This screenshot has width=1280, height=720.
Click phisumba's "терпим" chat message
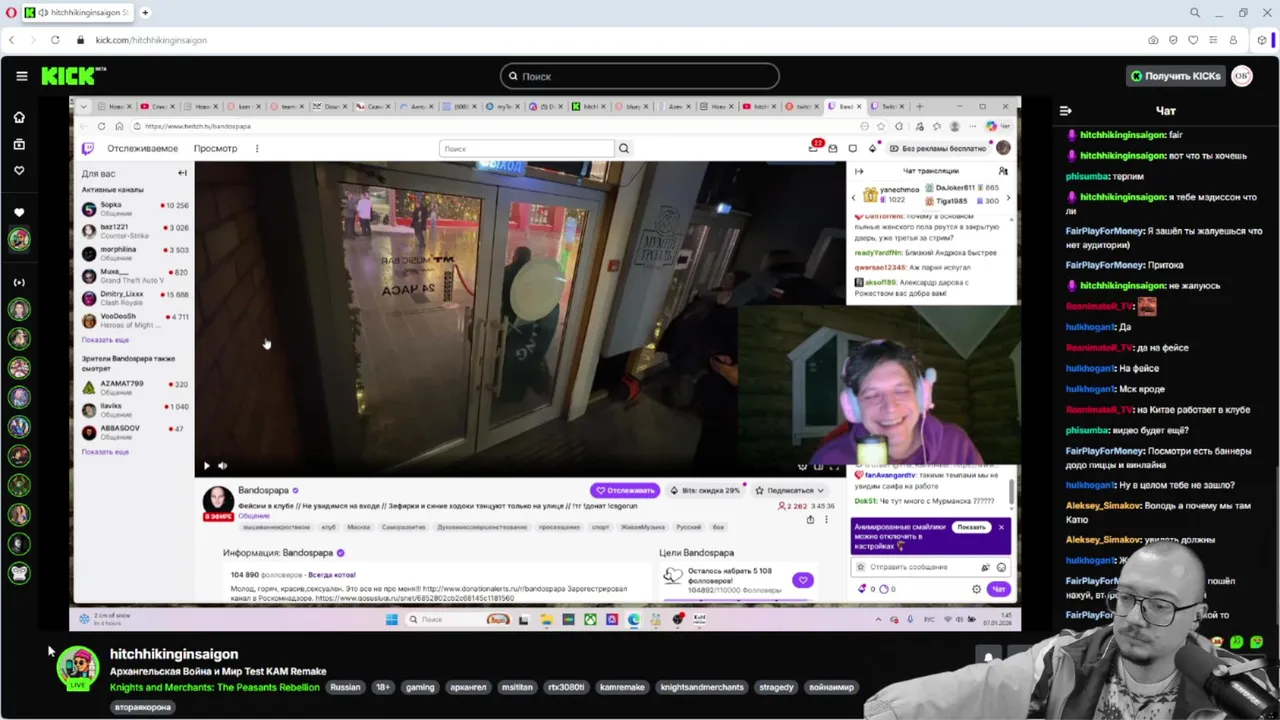pyautogui.click(x=1105, y=176)
